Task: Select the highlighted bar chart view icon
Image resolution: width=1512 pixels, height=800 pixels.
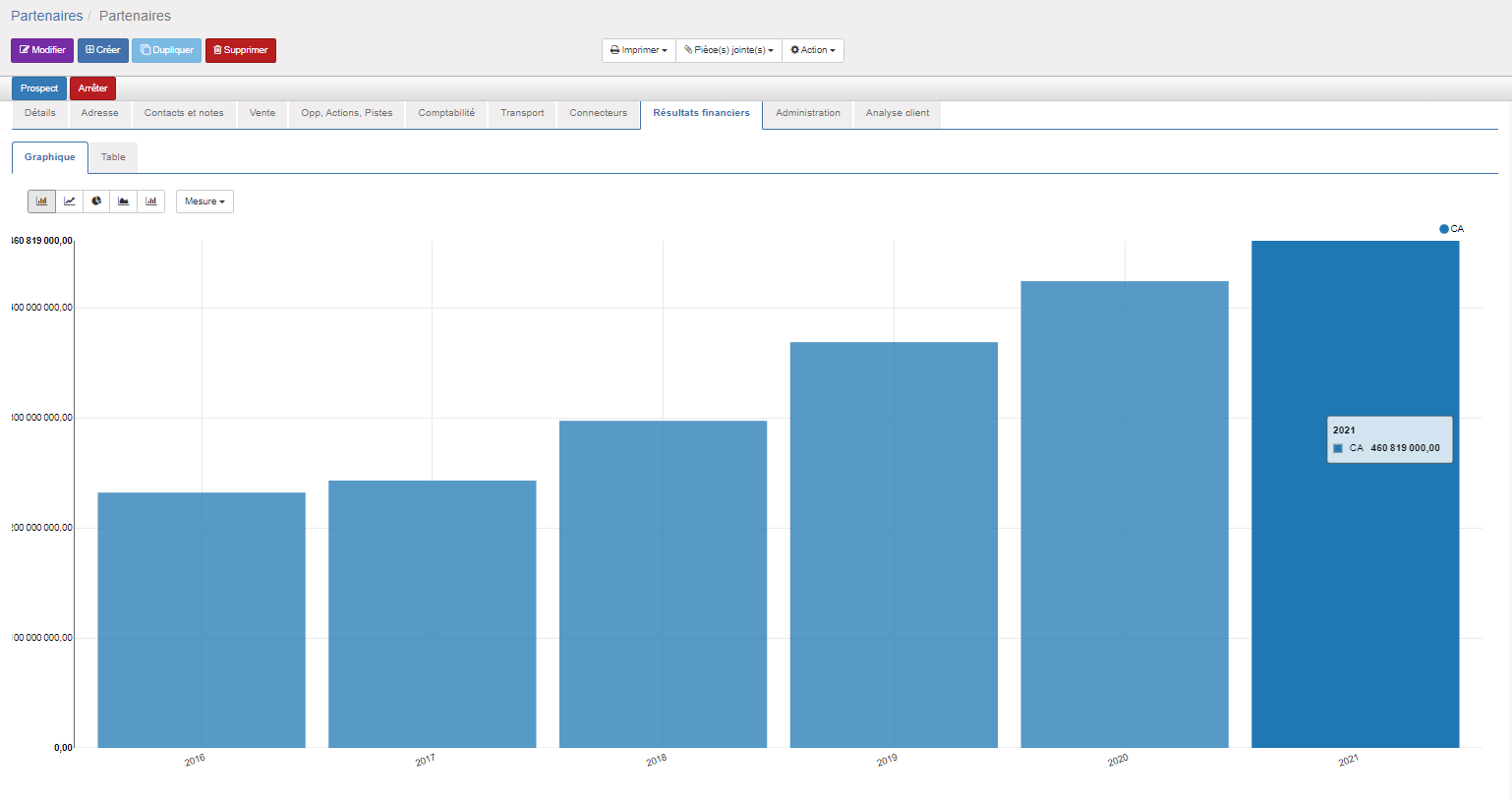Action: (x=42, y=201)
